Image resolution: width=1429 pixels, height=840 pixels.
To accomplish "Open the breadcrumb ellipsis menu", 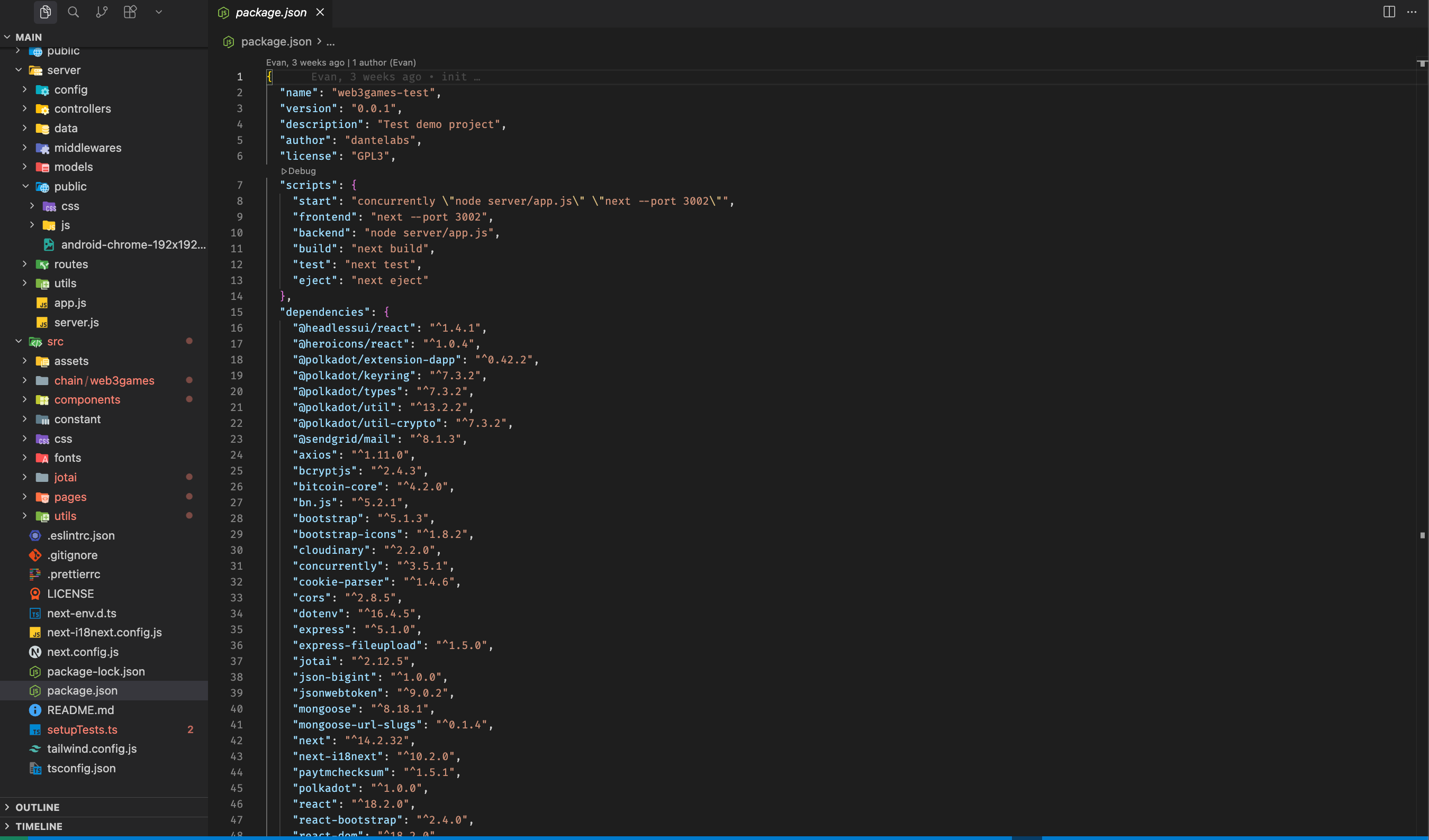I will point(331,41).
